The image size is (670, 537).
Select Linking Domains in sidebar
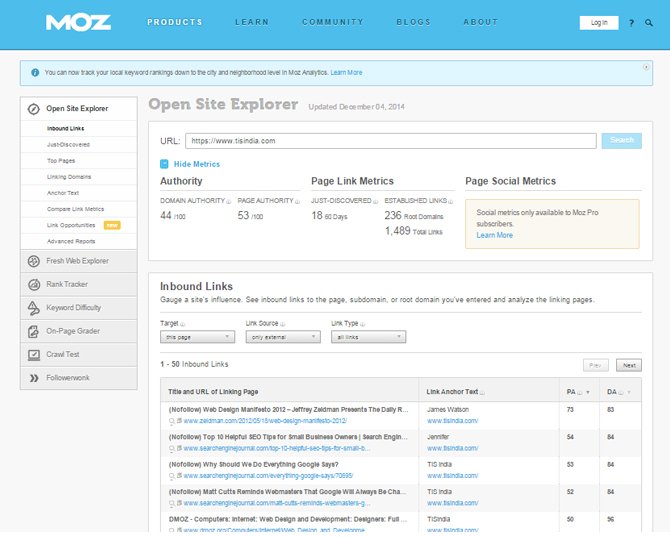coord(69,177)
